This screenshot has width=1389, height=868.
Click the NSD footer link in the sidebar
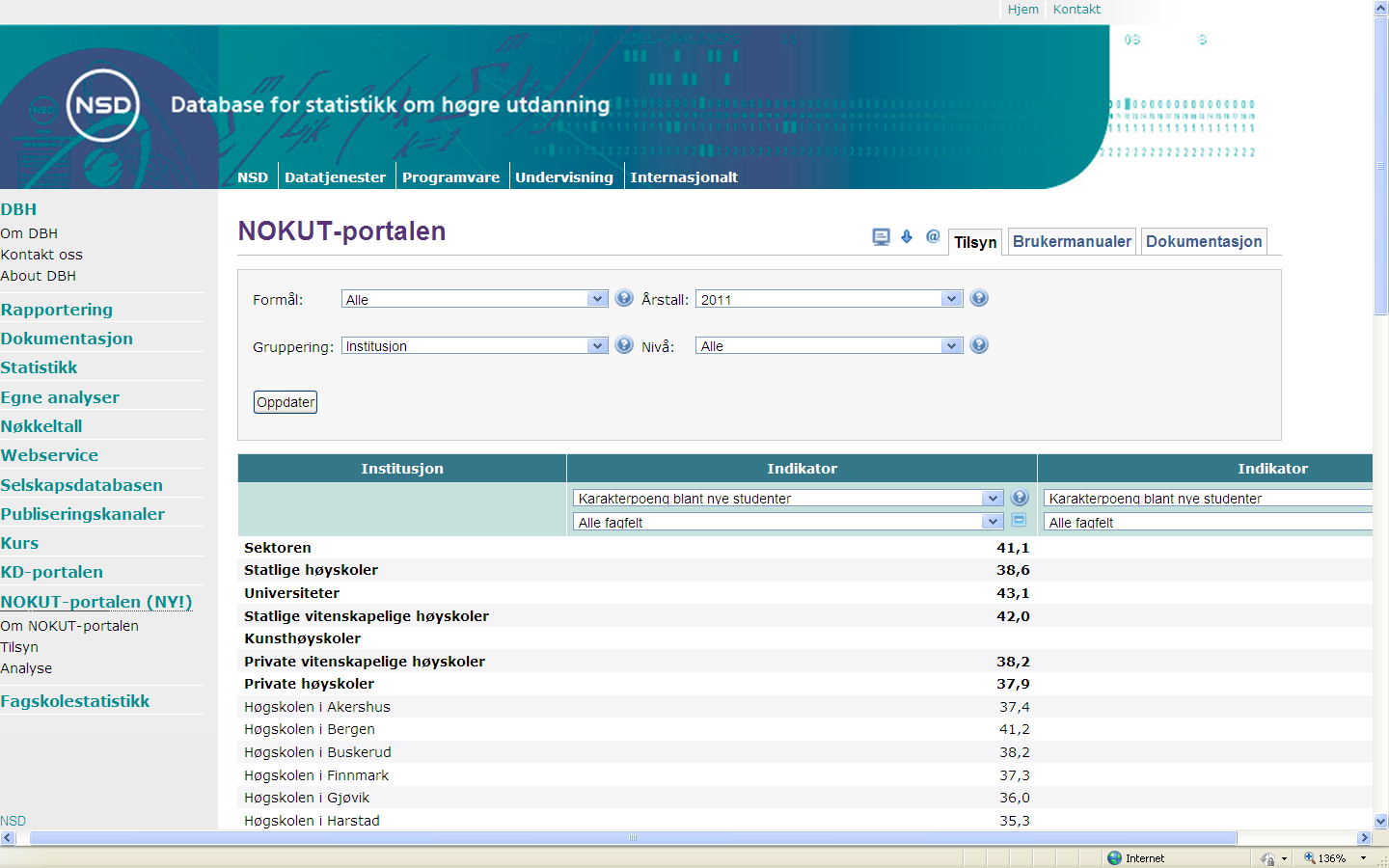(x=13, y=821)
